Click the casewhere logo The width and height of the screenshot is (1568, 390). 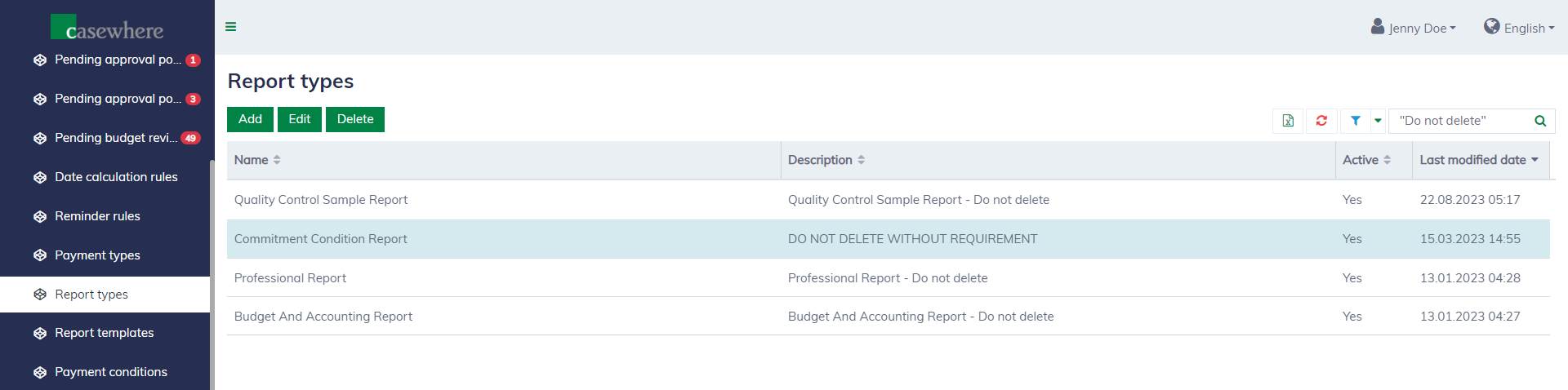pyautogui.click(x=107, y=28)
